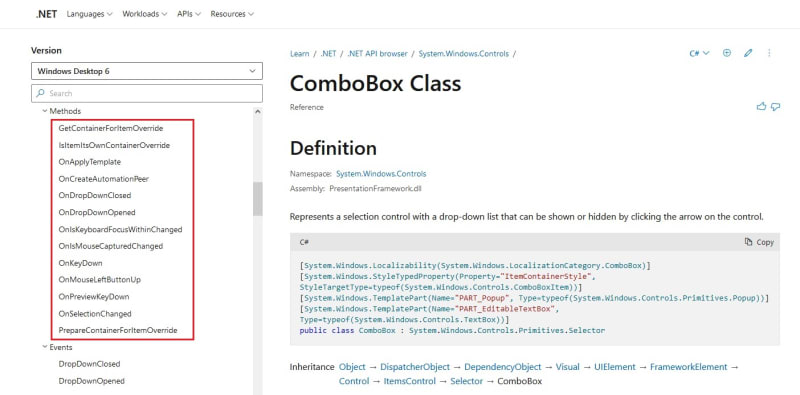Select OnIsMouseCapturedChanged method
The height and width of the screenshot is (395, 800).
111,246
